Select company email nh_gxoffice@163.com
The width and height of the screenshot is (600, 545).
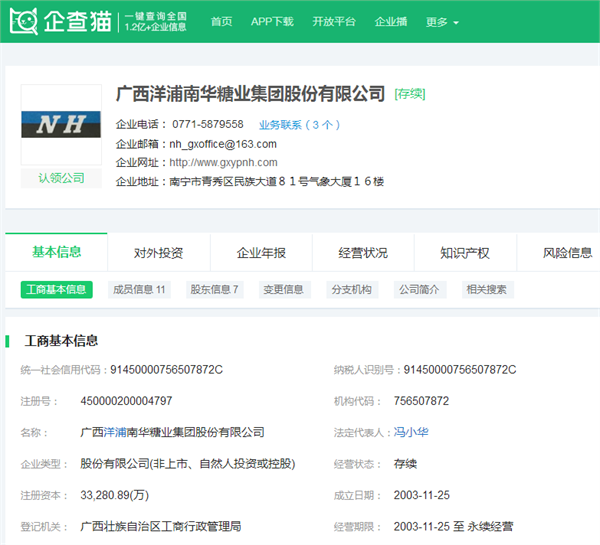(x=223, y=144)
